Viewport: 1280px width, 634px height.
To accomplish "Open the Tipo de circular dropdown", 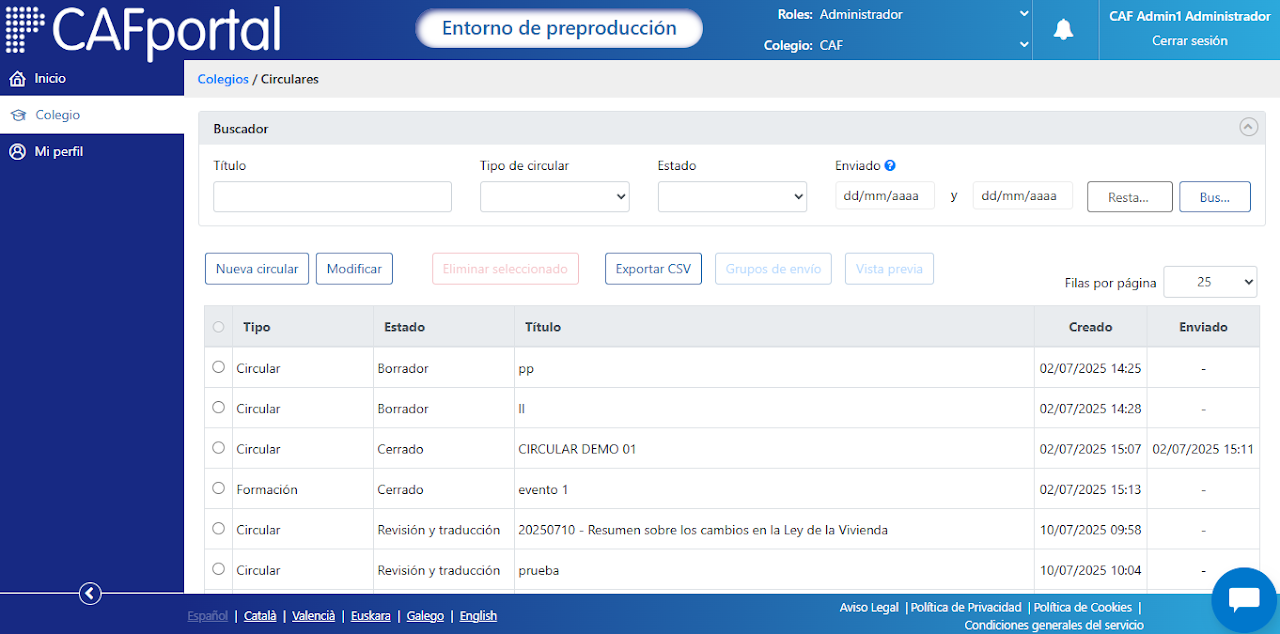I will point(555,197).
